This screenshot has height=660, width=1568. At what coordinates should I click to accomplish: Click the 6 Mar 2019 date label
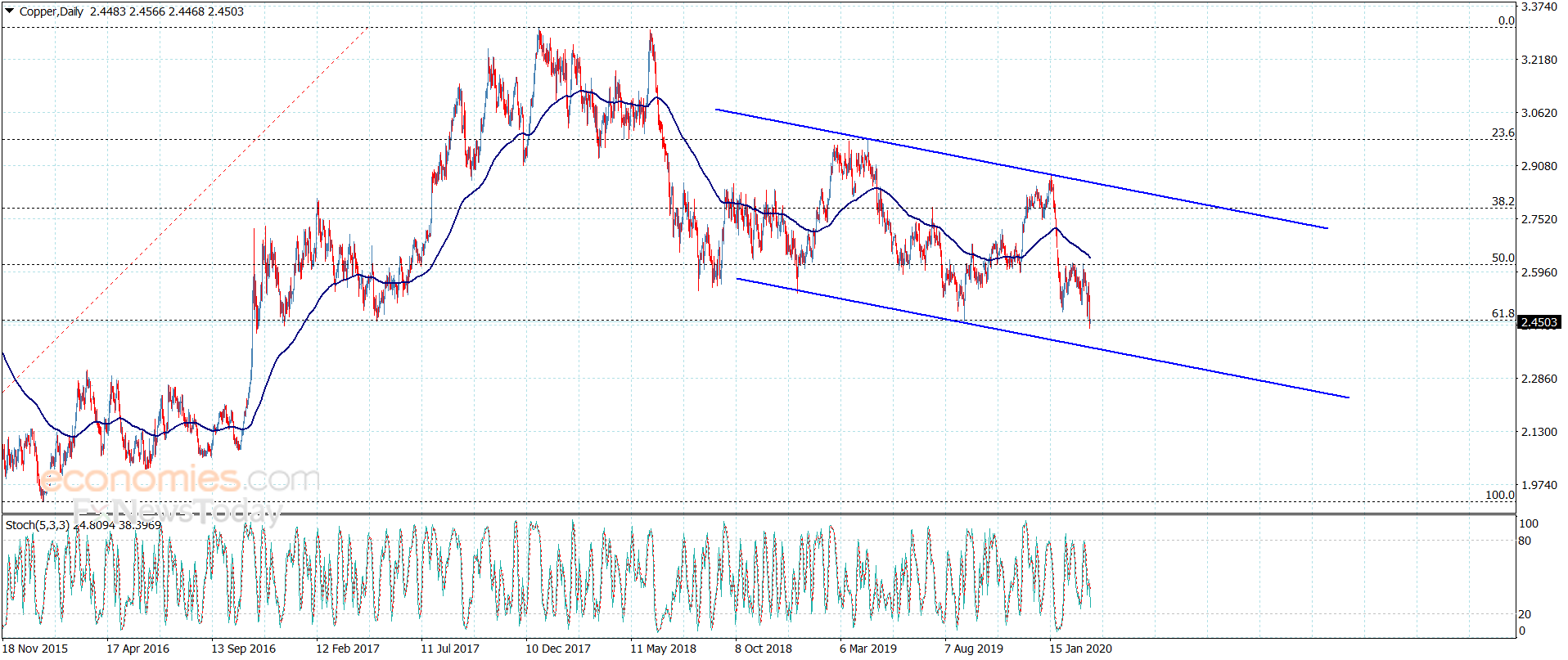[868, 649]
